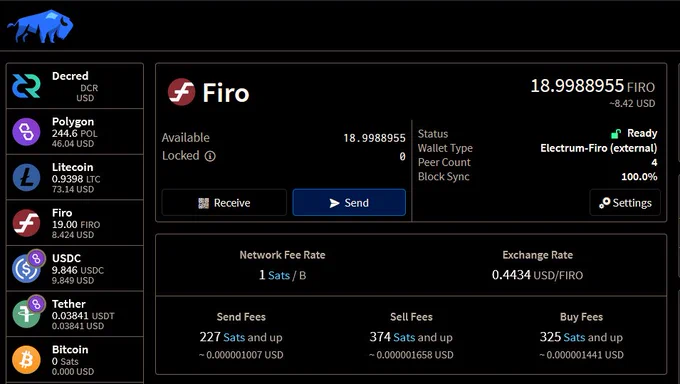
Task: Click the Sats link under Buy Fees
Action: point(574,337)
